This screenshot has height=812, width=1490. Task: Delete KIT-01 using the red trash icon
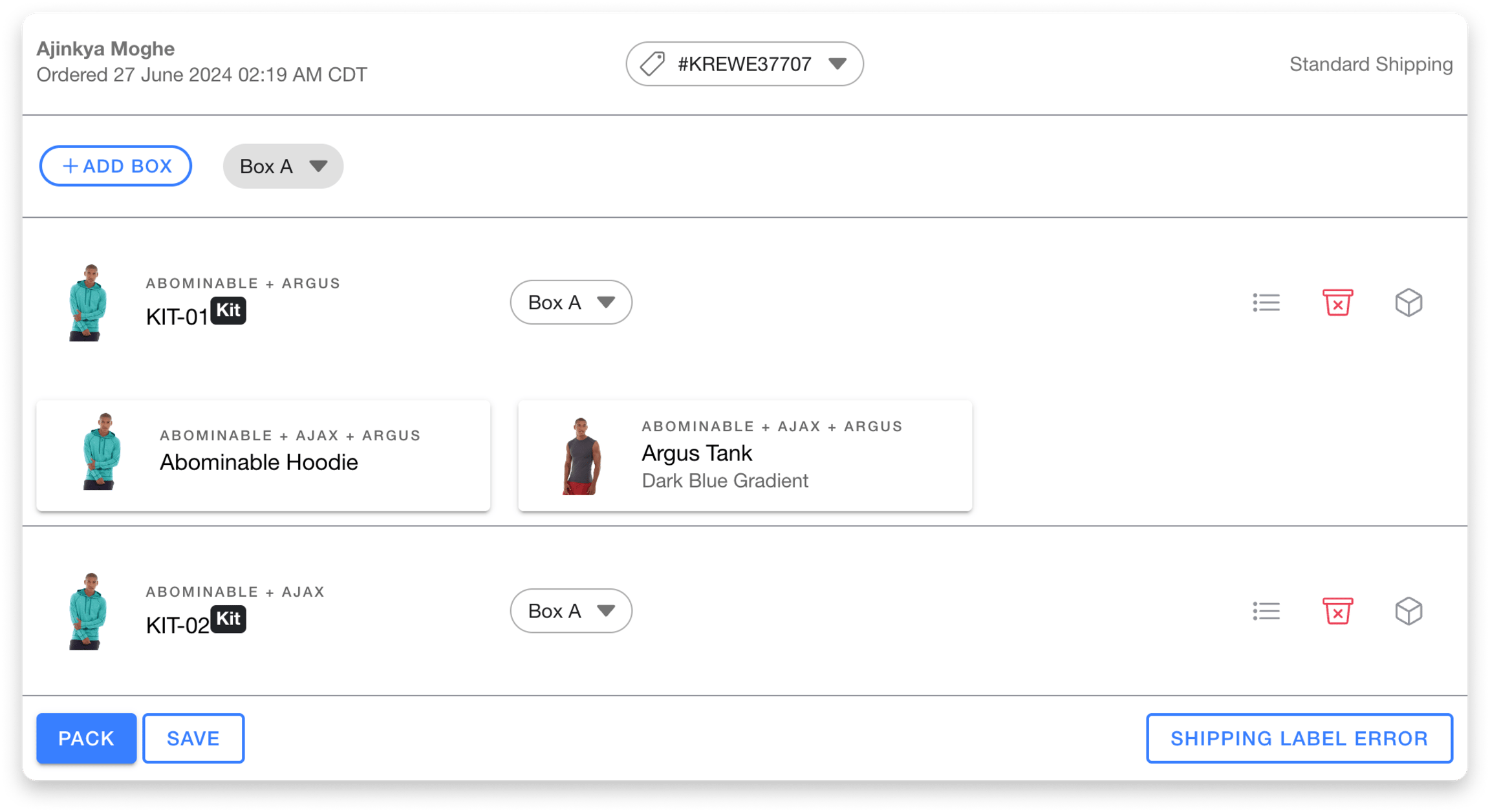[1337, 302]
